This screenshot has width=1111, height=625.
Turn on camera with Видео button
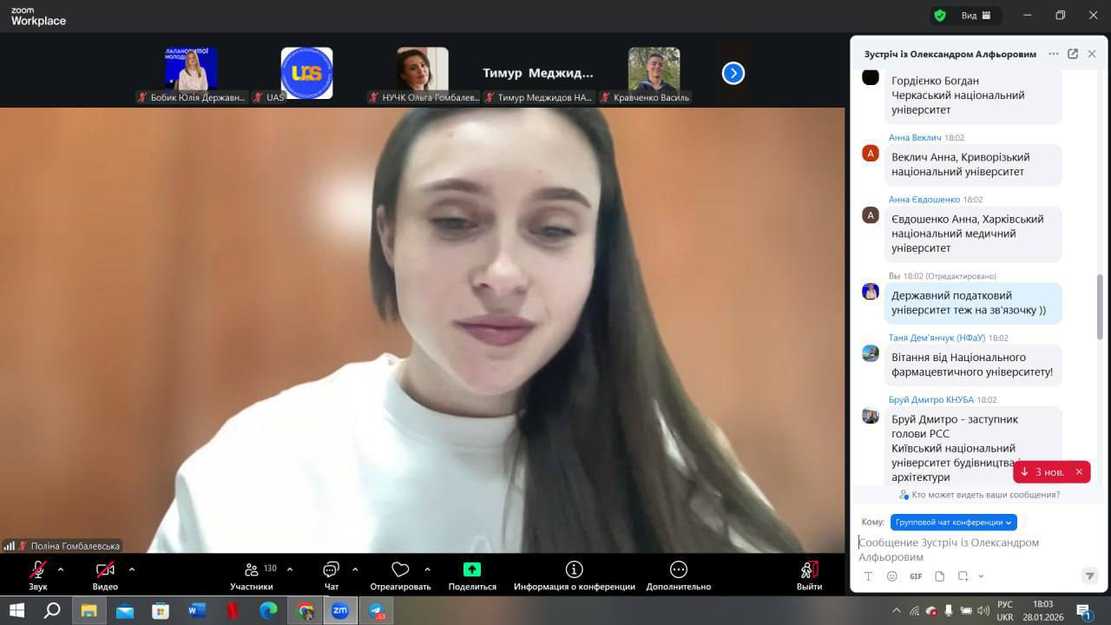pyautogui.click(x=105, y=570)
